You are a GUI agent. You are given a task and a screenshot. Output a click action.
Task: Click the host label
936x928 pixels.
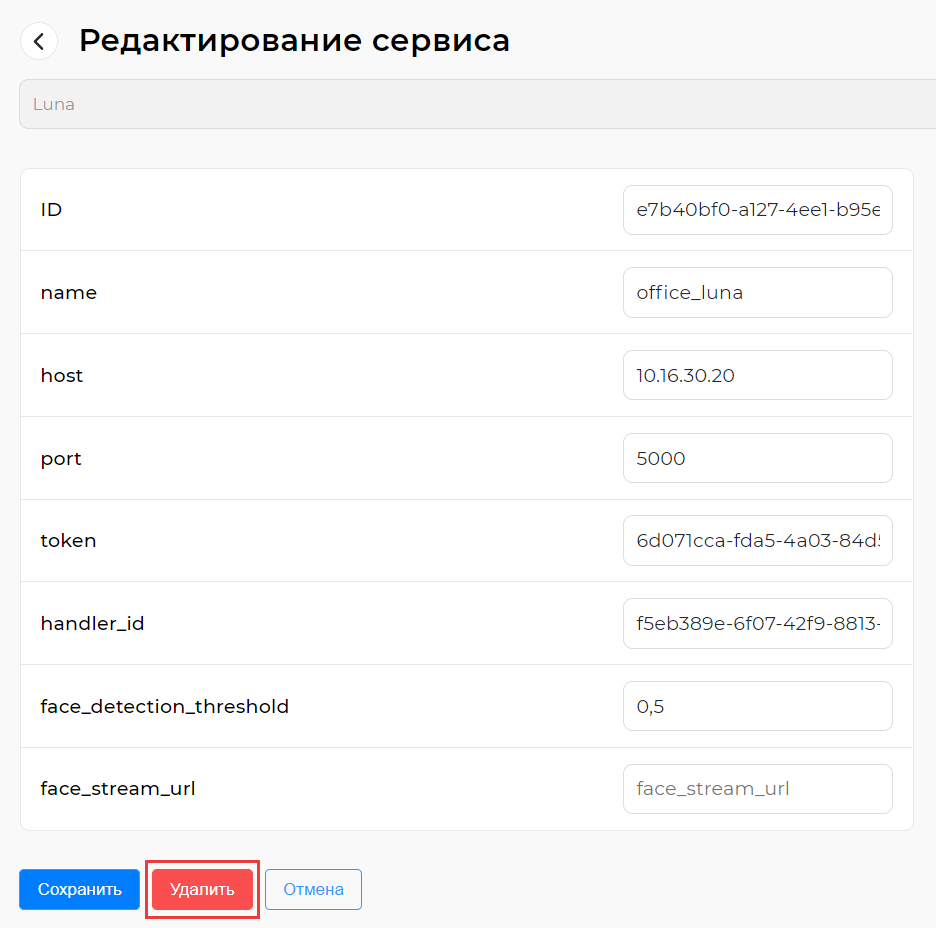click(x=61, y=375)
